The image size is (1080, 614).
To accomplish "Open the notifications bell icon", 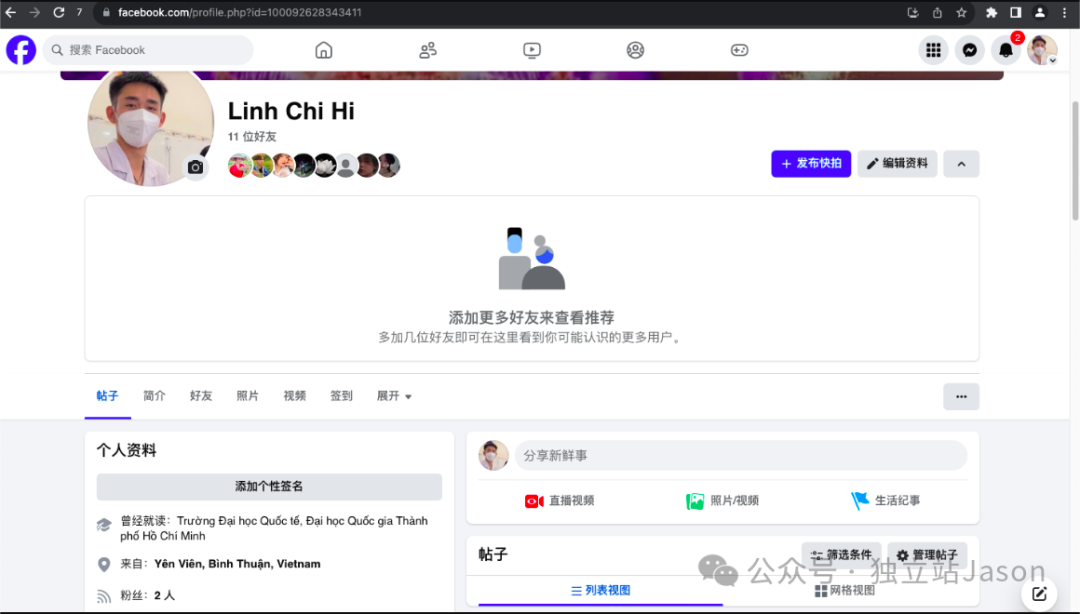I will [1005, 49].
